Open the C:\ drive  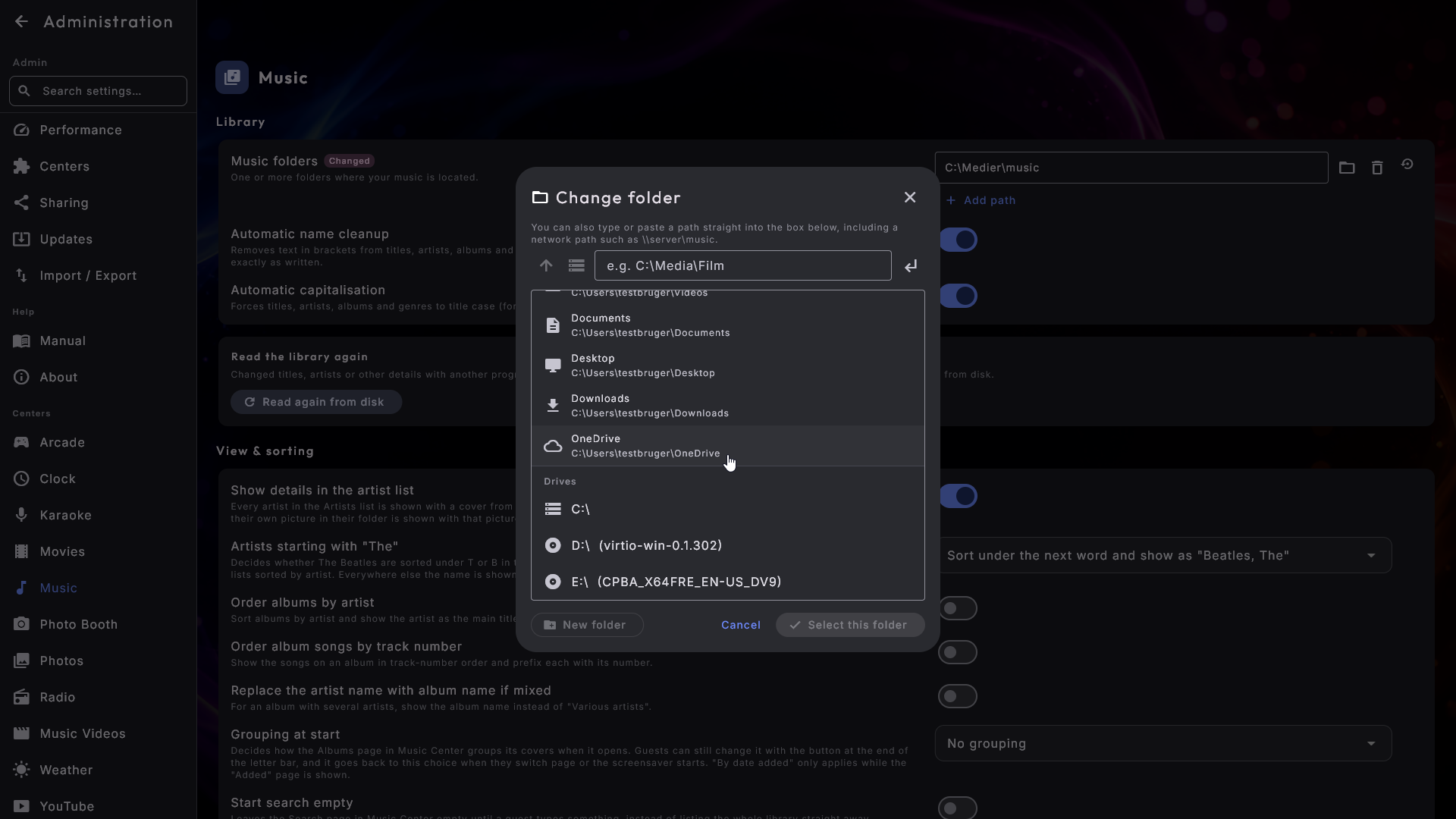click(728, 509)
